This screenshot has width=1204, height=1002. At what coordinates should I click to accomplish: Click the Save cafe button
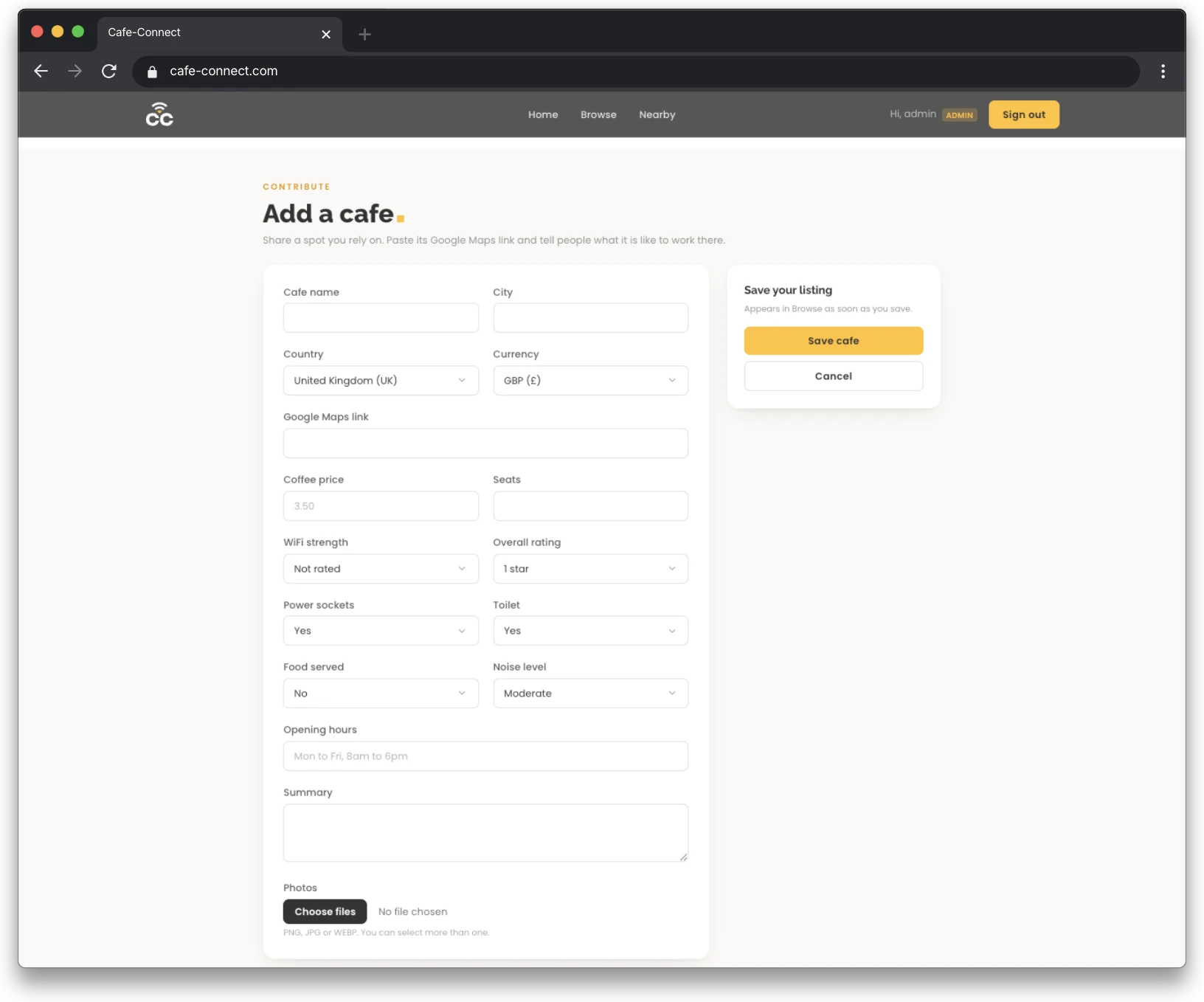[833, 341]
